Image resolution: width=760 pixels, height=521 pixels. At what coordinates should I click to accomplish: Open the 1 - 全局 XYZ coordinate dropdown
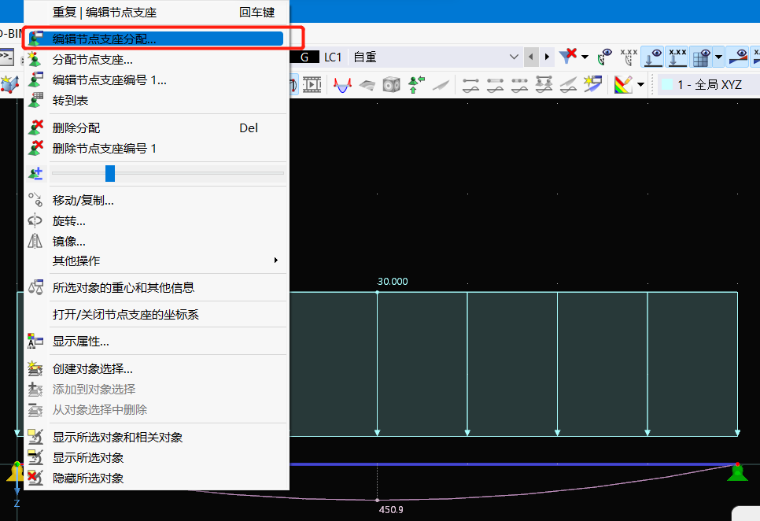(x=709, y=85)
